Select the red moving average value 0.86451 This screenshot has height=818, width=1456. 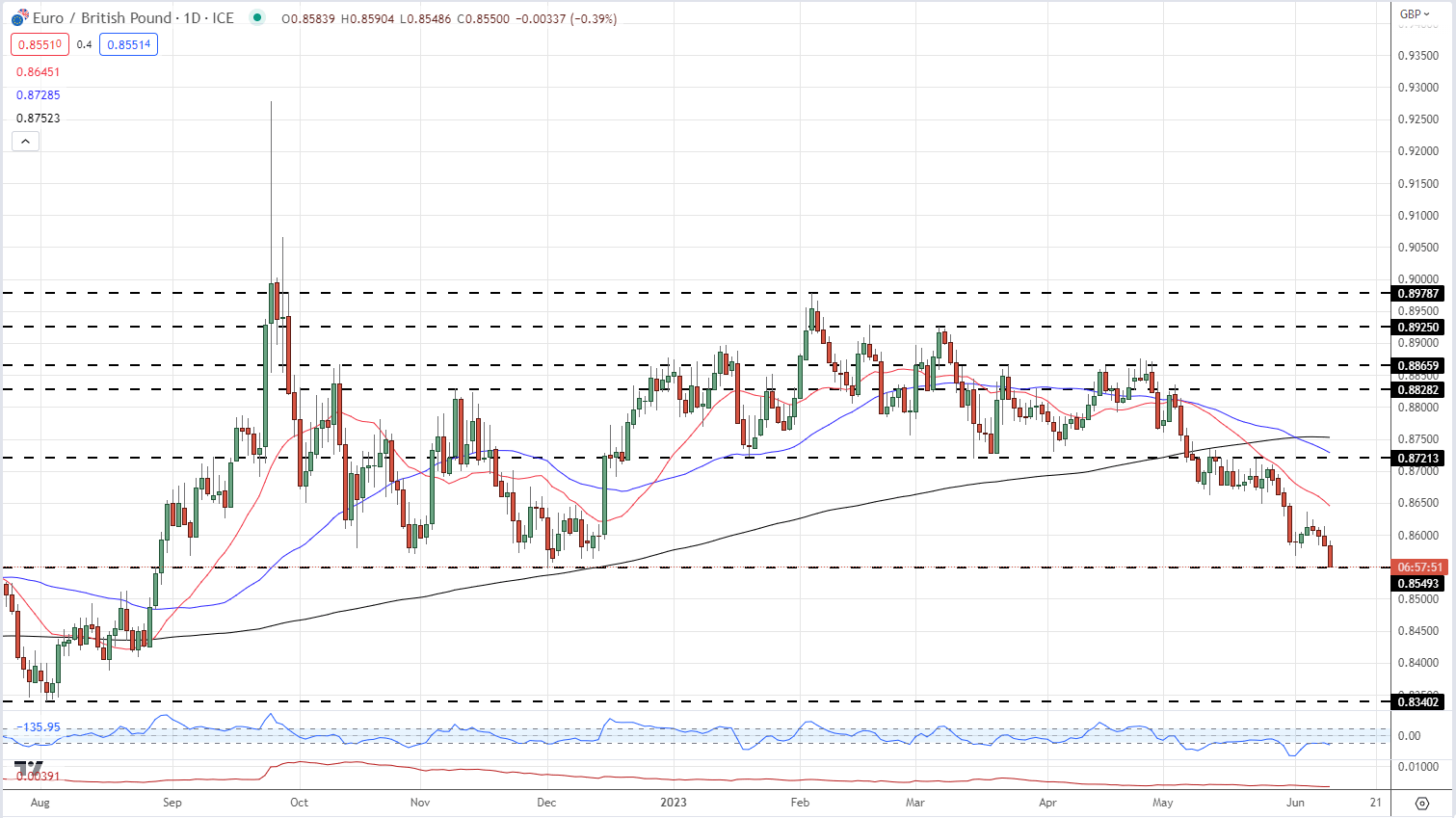(x=38, y=72)
